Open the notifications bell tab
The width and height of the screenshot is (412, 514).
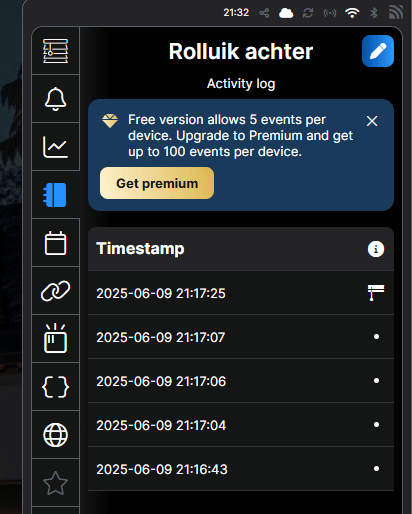[55, 99]
